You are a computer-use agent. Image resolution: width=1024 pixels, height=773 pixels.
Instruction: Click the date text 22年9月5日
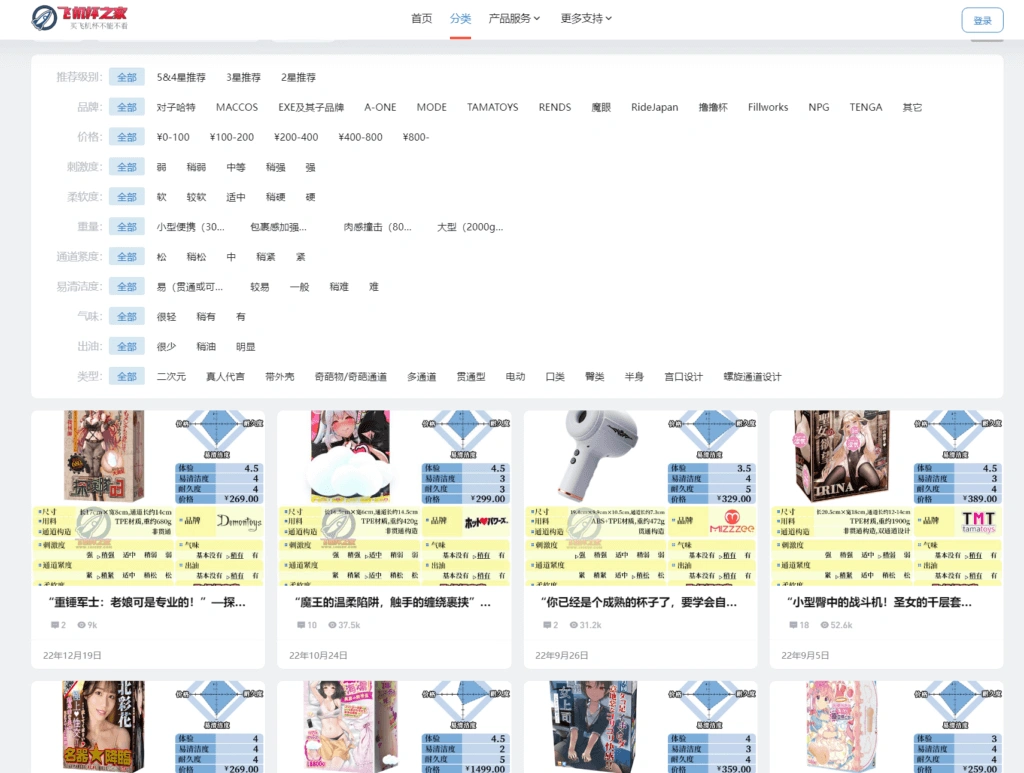805,655
